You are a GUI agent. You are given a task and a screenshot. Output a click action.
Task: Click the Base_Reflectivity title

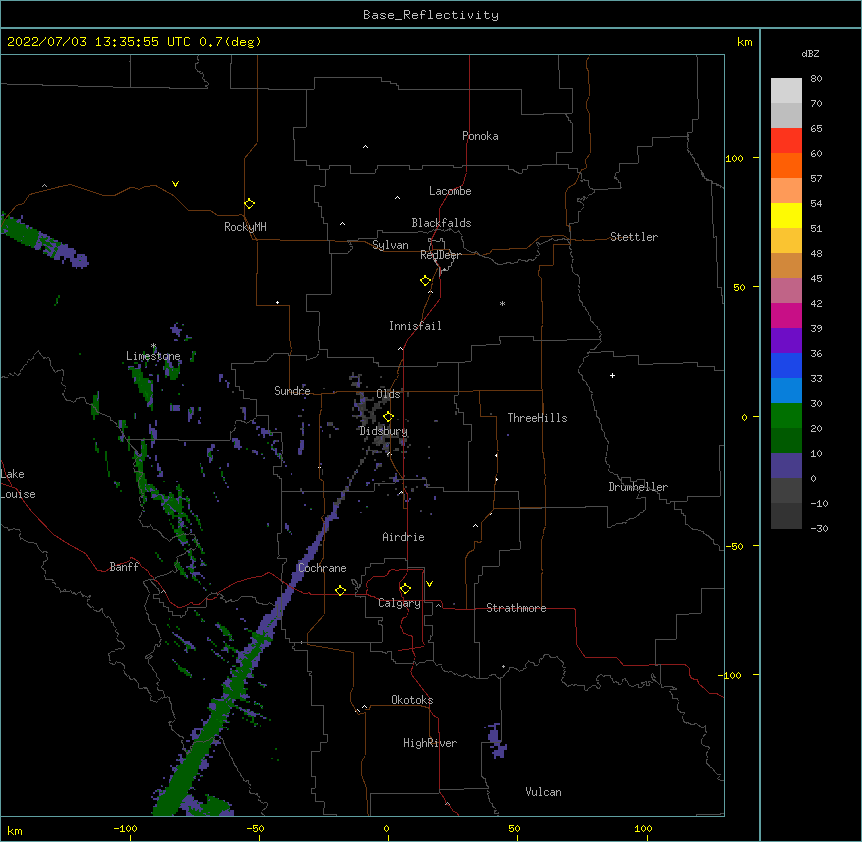pyautogui.click(x=431, y=15)
